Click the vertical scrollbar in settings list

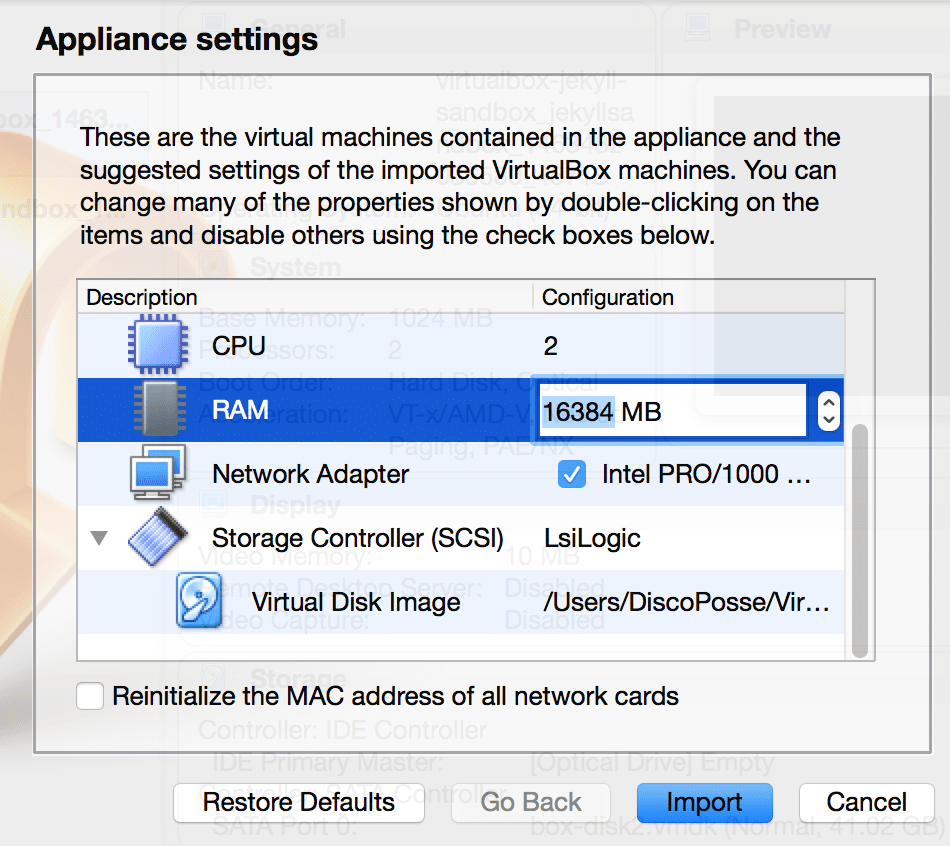pos(860,540)
